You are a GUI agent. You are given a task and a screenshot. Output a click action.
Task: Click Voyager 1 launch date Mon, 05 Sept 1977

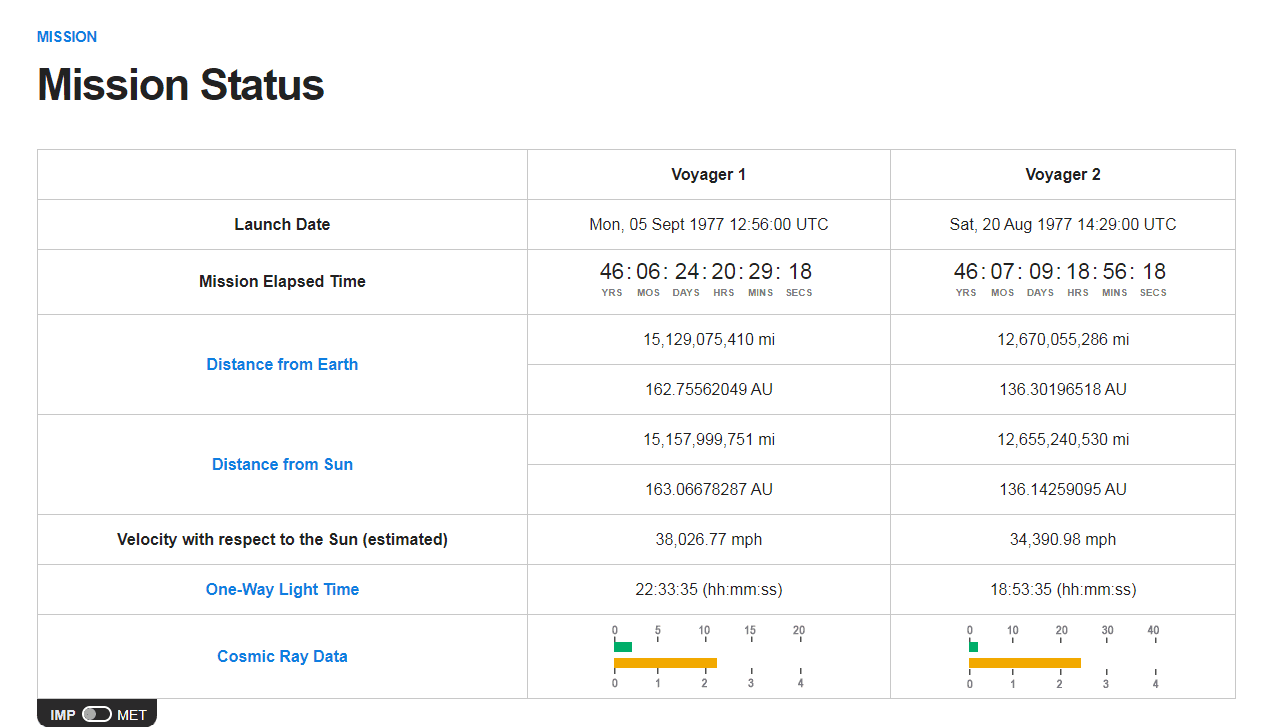click(x=708, y=224)
